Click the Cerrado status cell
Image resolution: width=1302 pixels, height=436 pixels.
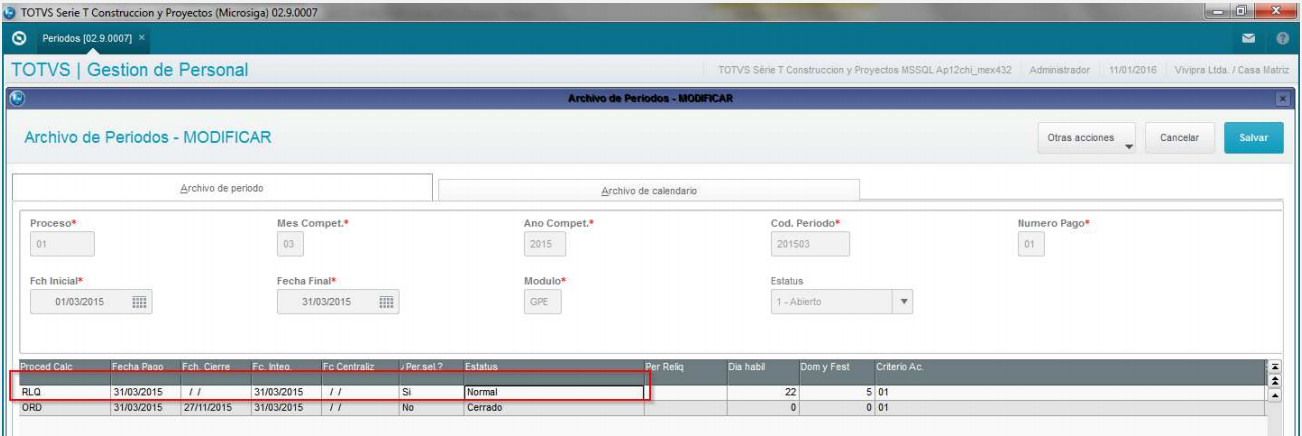coord(553,408)
